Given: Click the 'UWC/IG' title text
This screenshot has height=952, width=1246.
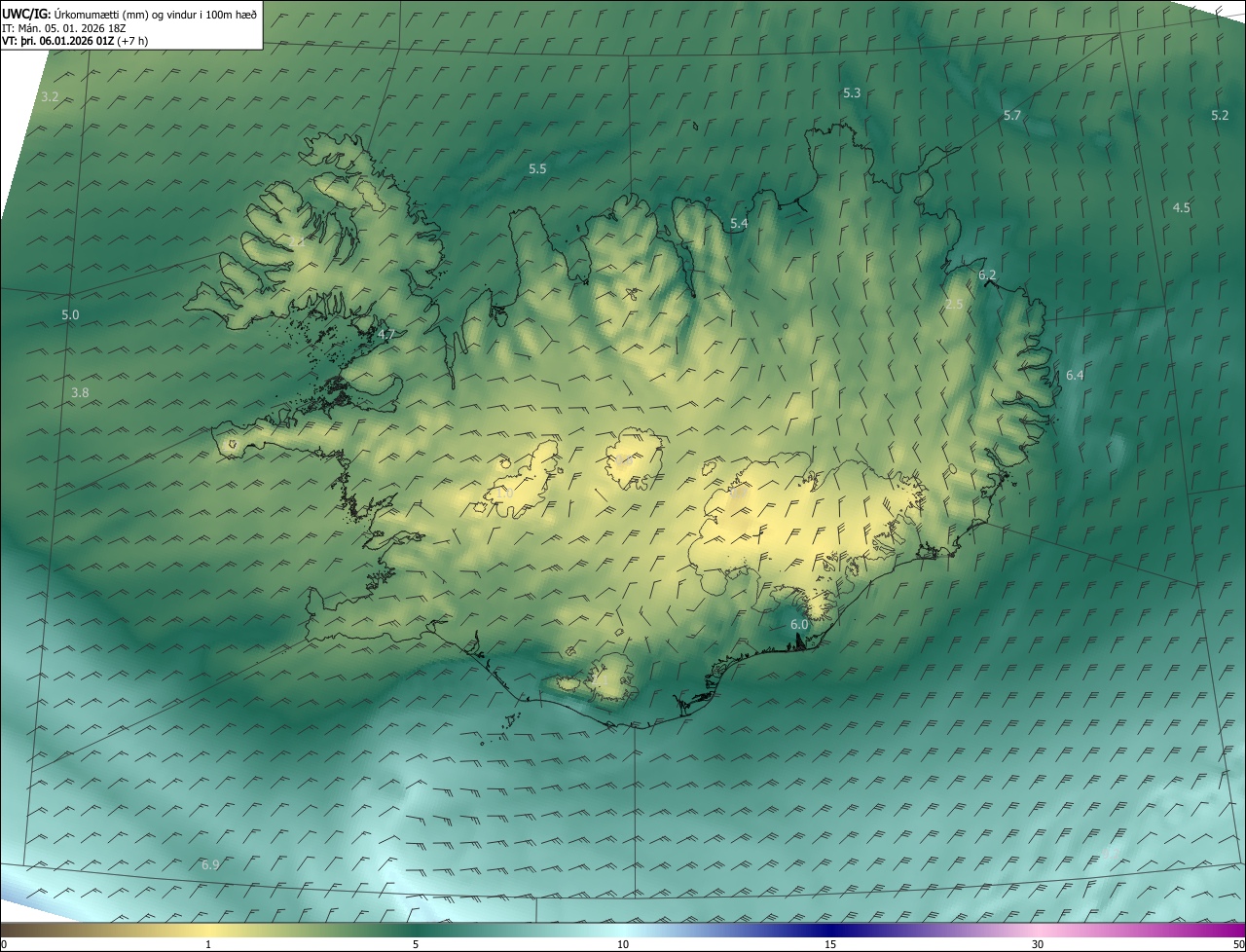Looking at the screenshot, I should (x=24, y=15).
